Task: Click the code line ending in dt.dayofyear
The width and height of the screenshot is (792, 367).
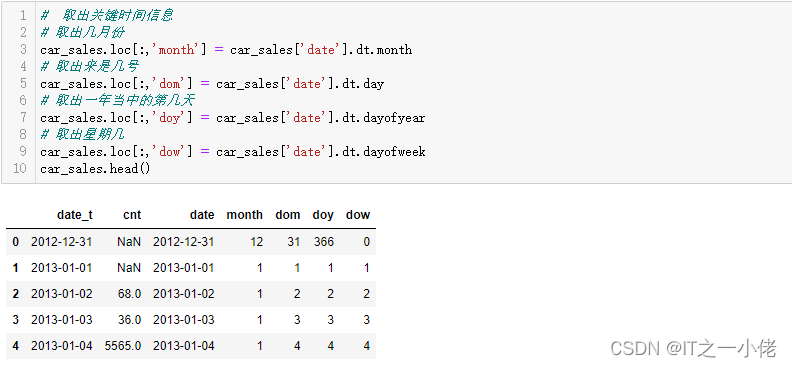Action: pos(232,118)
